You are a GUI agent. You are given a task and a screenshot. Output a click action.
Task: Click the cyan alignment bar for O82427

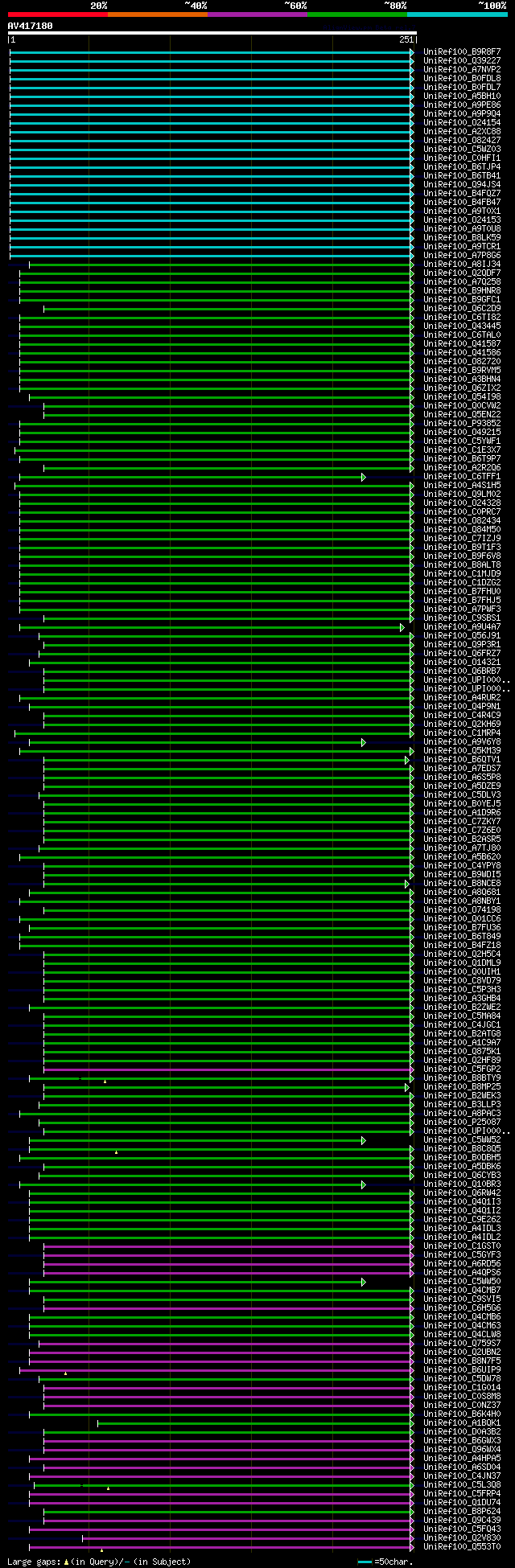point(211,141)
